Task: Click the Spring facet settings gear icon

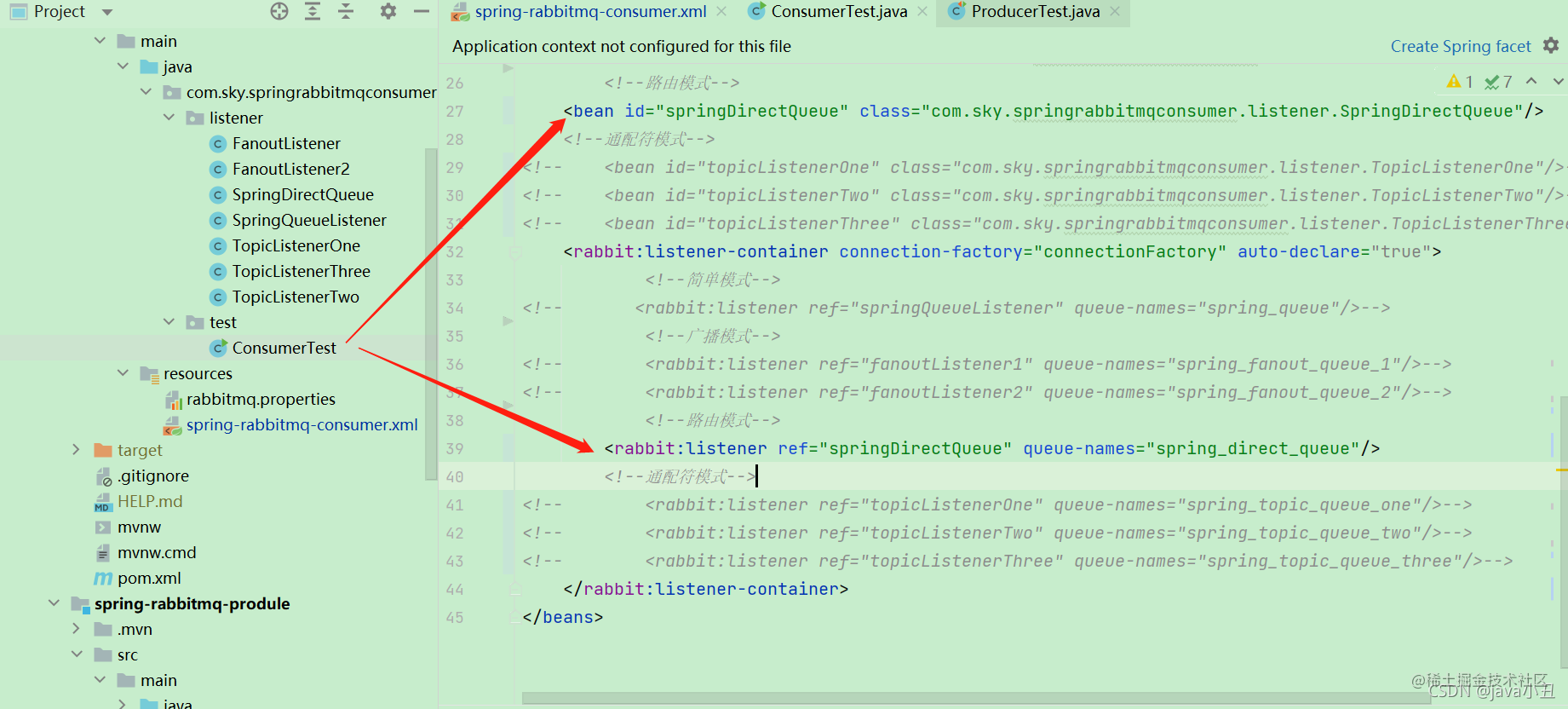Action: (x=1551, y=45)
